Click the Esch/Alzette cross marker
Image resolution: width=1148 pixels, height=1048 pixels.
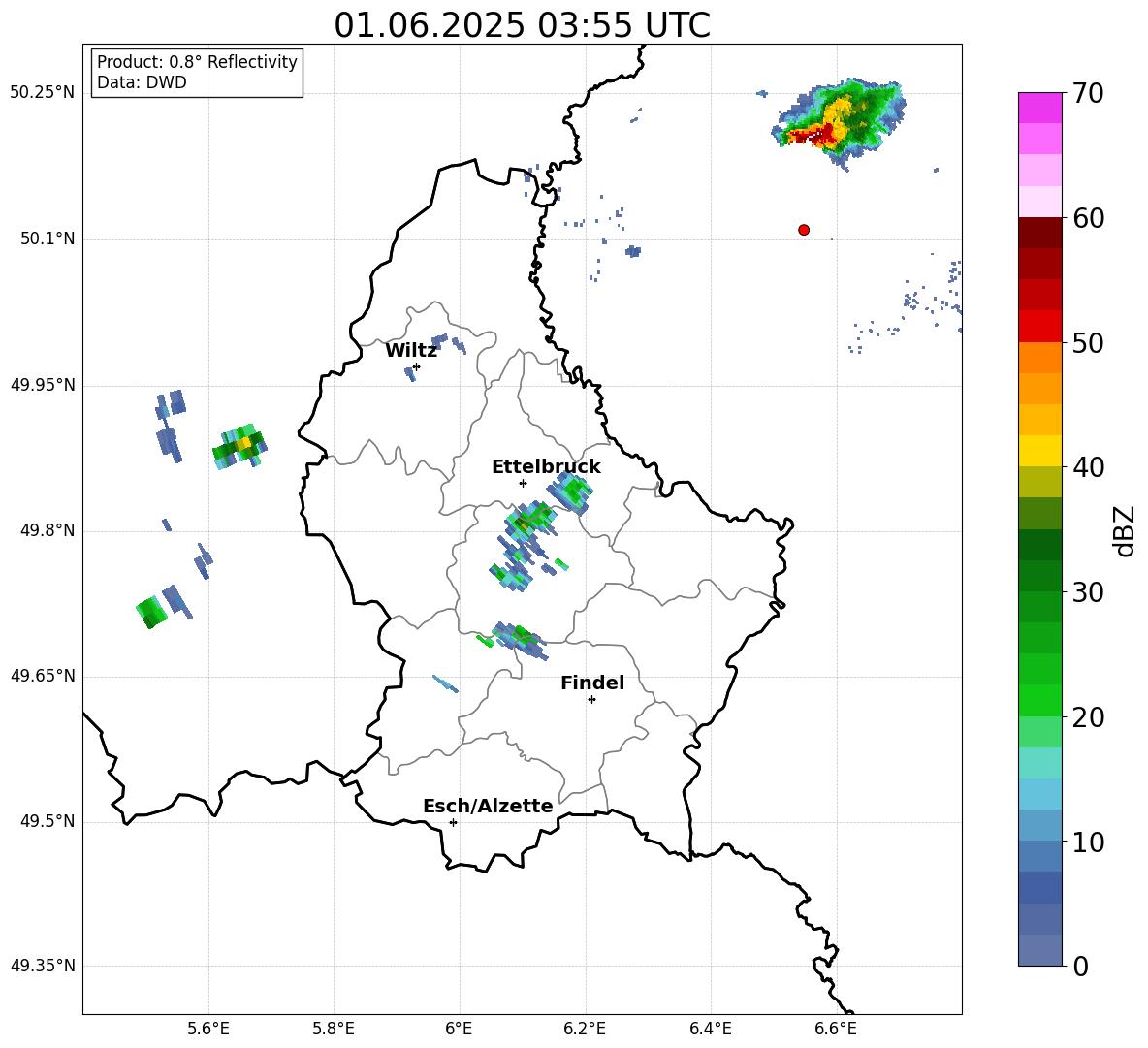tap(453, 822)
